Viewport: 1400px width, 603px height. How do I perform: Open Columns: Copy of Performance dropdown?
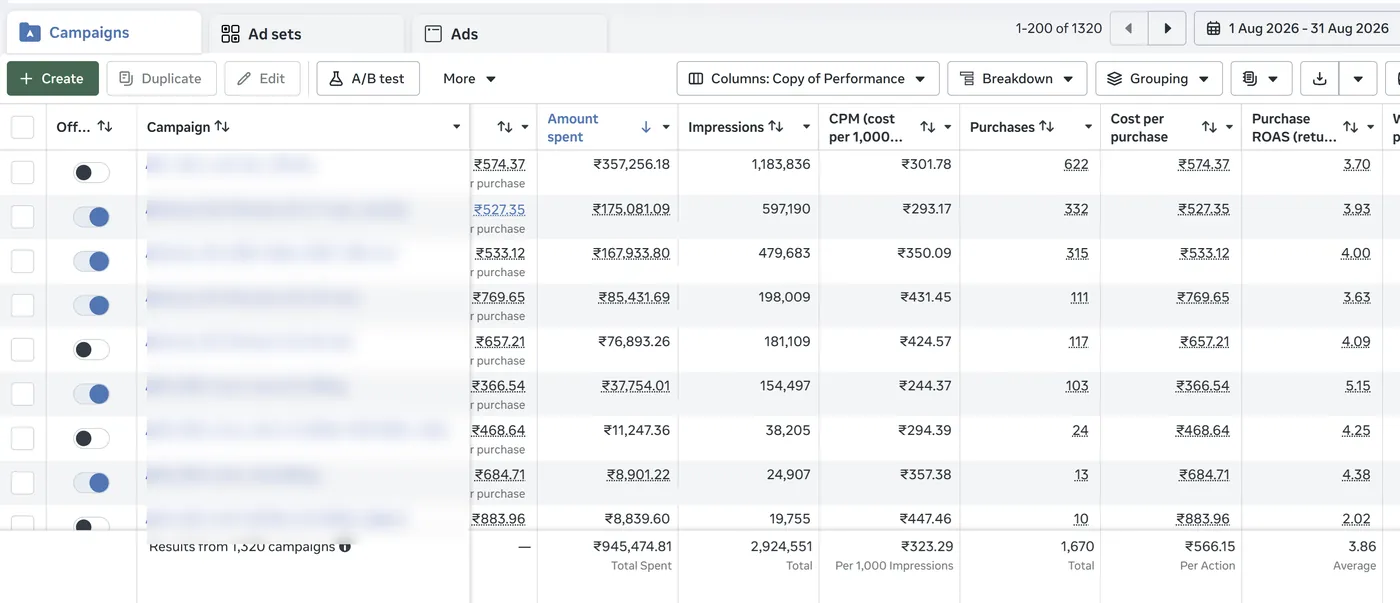click(x=808, y=79)
